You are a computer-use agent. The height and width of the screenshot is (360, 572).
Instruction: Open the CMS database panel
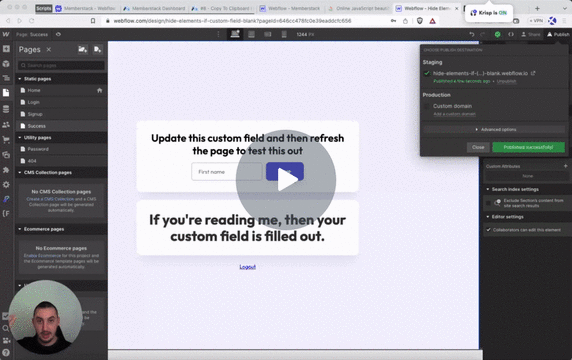coord(6,109)
